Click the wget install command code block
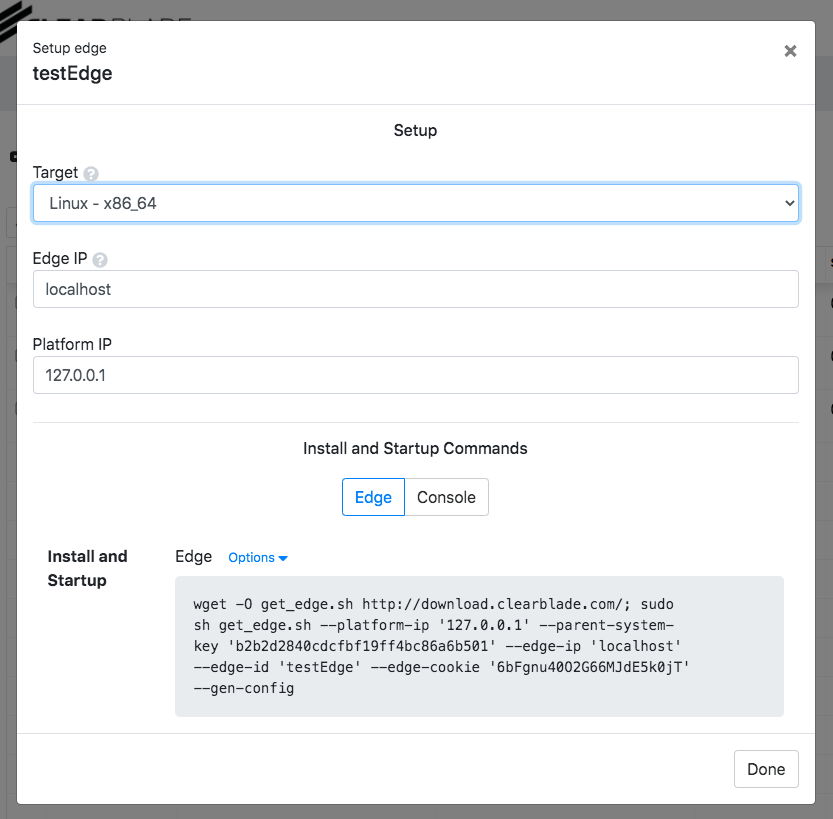 (x=479, y=646)
